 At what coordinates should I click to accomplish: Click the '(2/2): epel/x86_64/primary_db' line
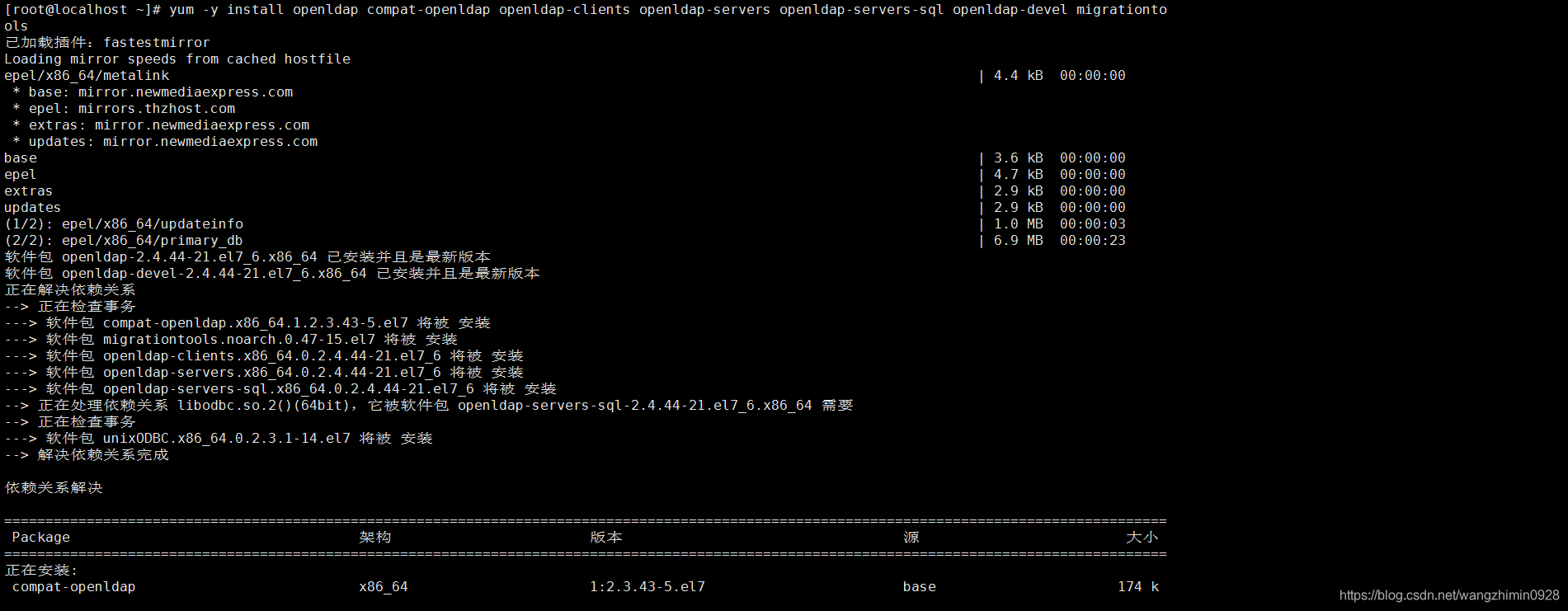[x=124, y=241]
